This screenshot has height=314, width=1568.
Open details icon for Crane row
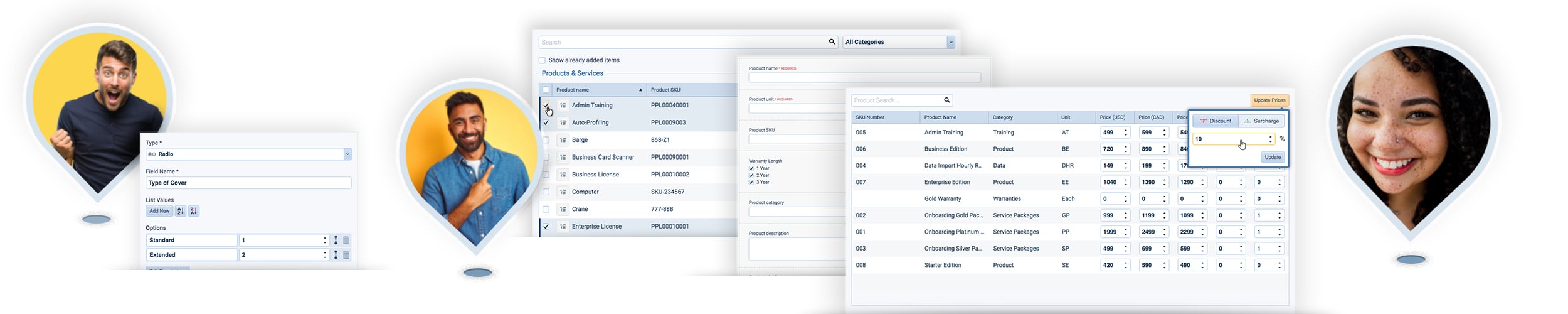click(x=563, y=209)
